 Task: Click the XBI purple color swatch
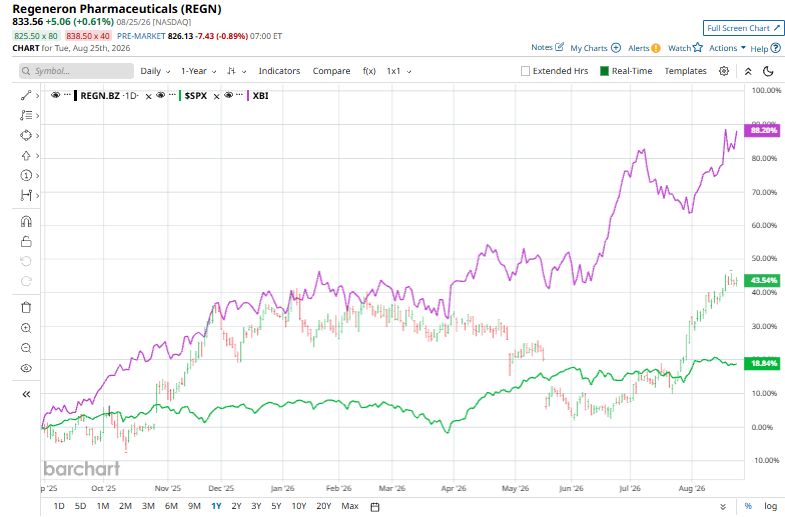pos(248,96)
